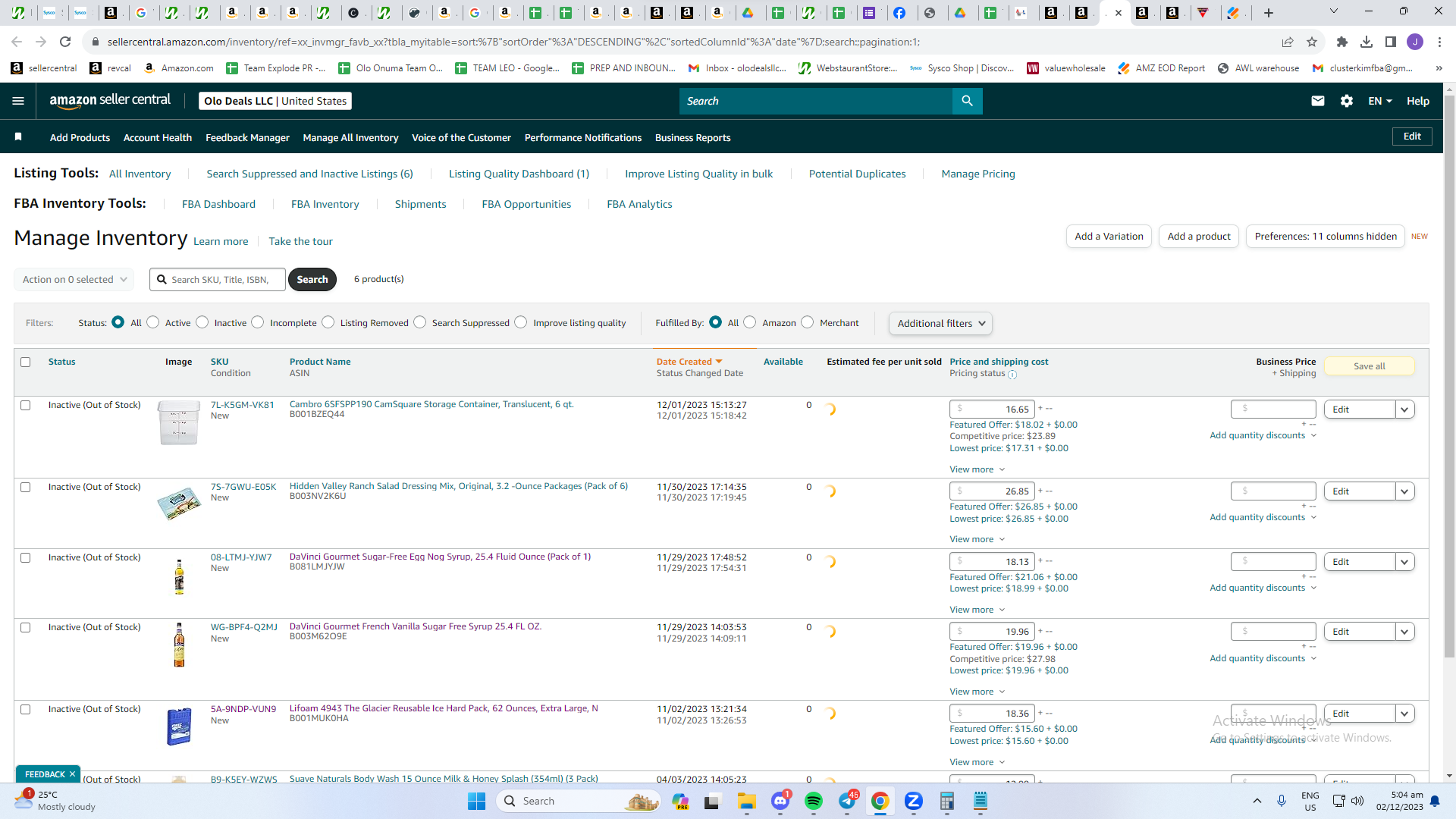Viewport: 1456px width, 819px height.
Task: Open a new browser tab
Action: [x=1269, y=13]
